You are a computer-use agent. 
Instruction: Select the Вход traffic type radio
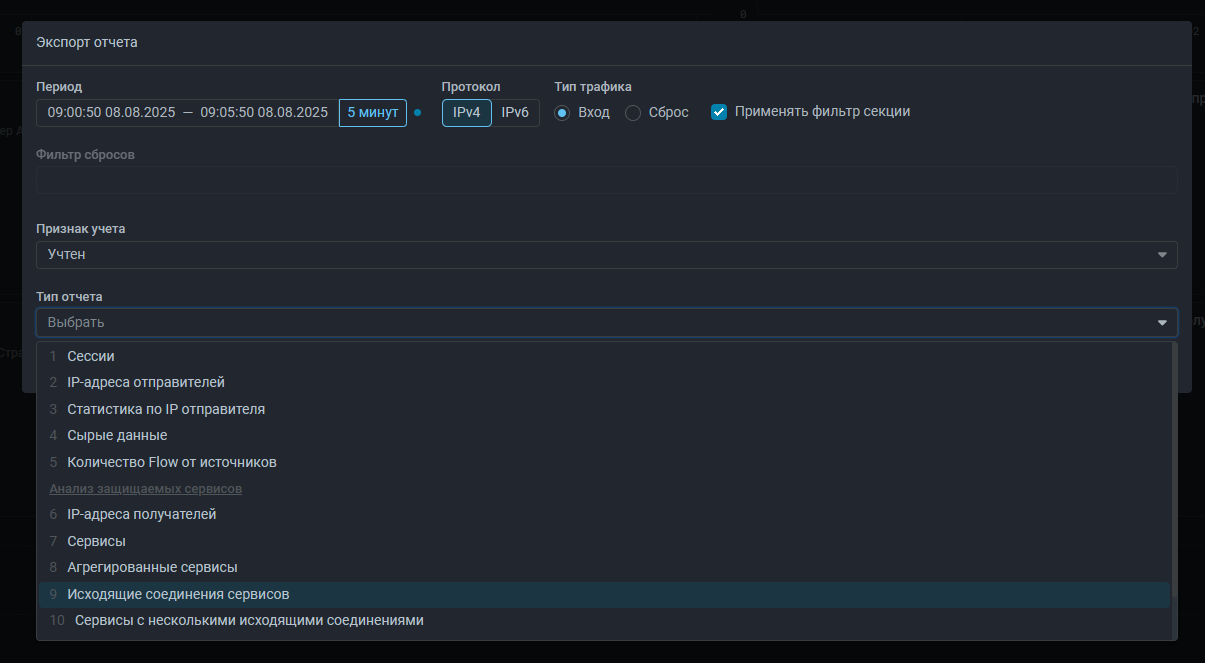562,113
